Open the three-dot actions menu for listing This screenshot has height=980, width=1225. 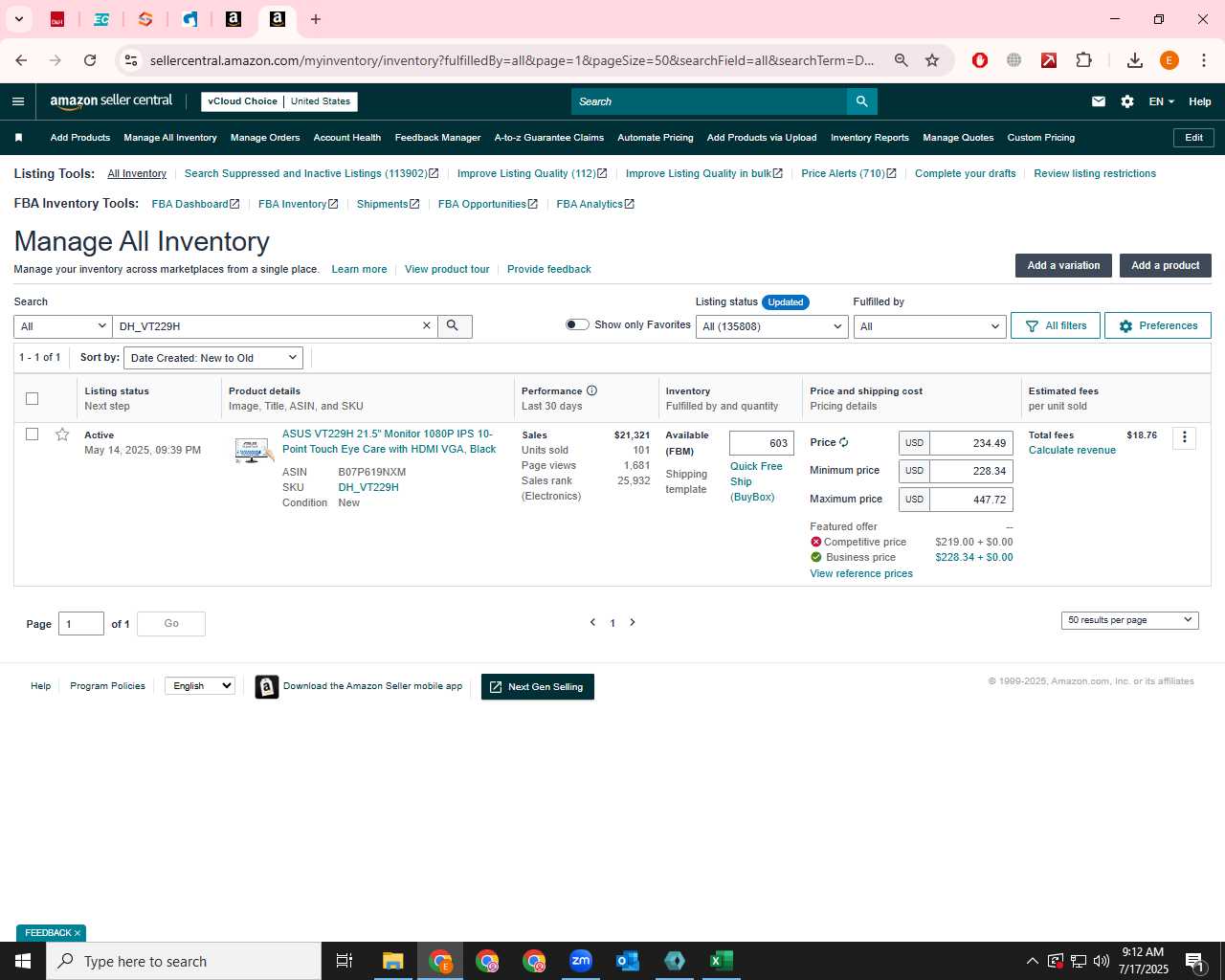click(x=1185, y=437)
